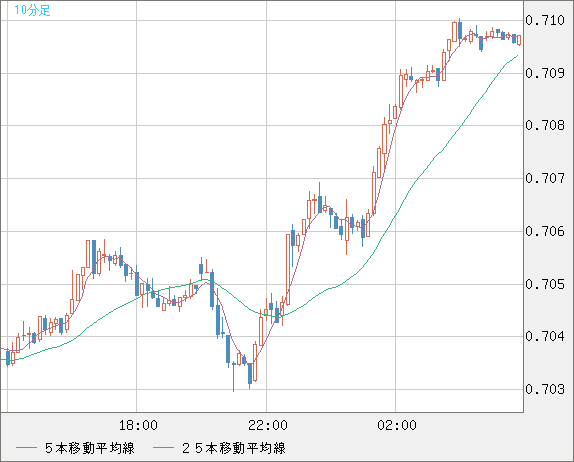The image size is (574, 462).
Task: Click the 0.707 price axis label
Action: coord(545,179)
